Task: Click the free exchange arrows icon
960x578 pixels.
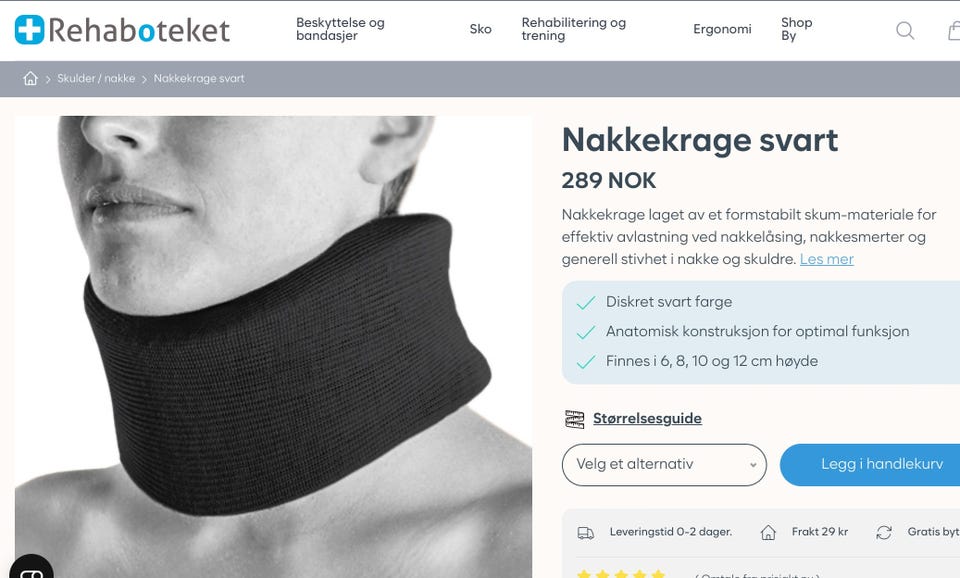Action: coord(883,533)
